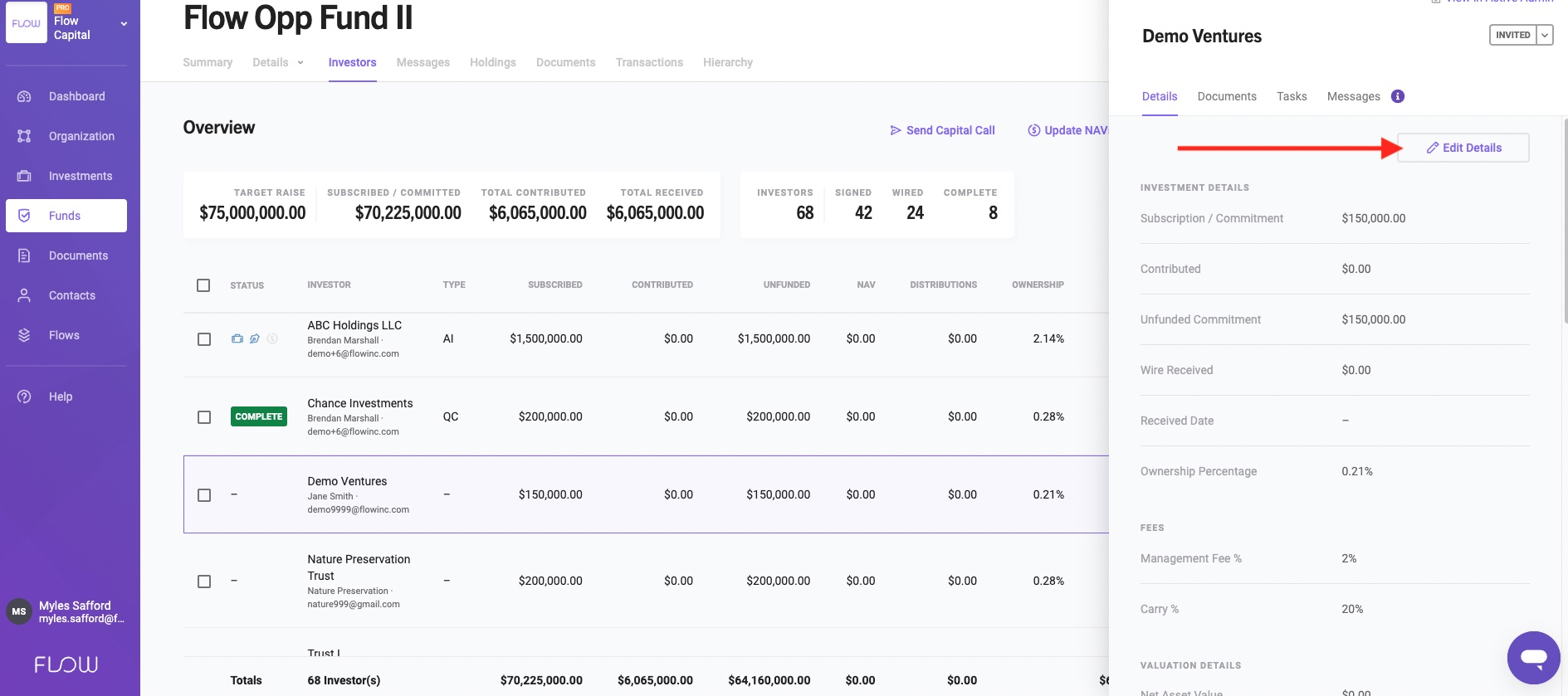Toggle the select-all investors checkbox
1568x696 pixels.
click(203, 285)
